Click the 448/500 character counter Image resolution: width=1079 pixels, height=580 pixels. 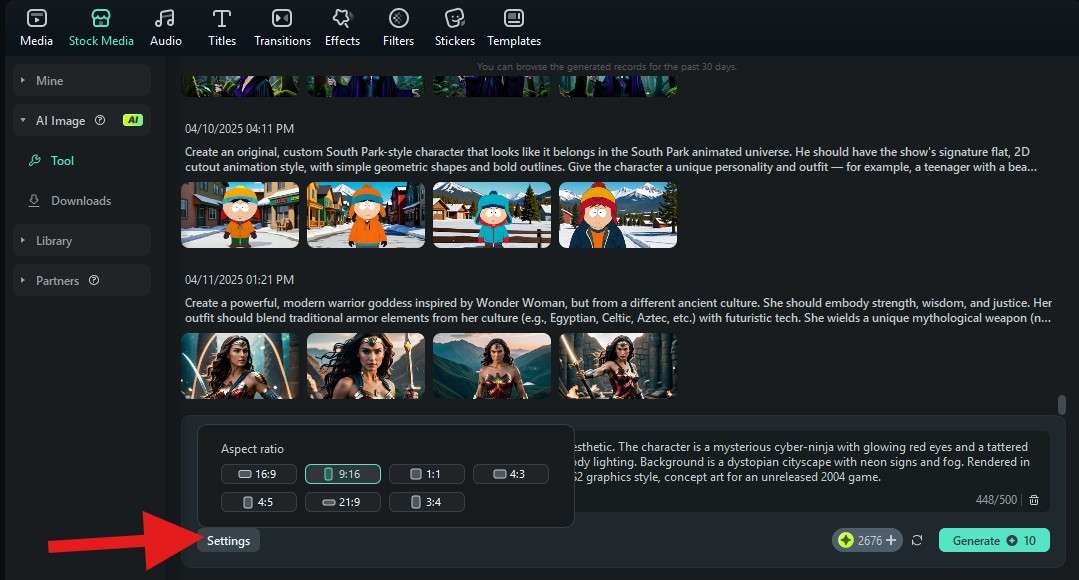(x=996, y=500)
